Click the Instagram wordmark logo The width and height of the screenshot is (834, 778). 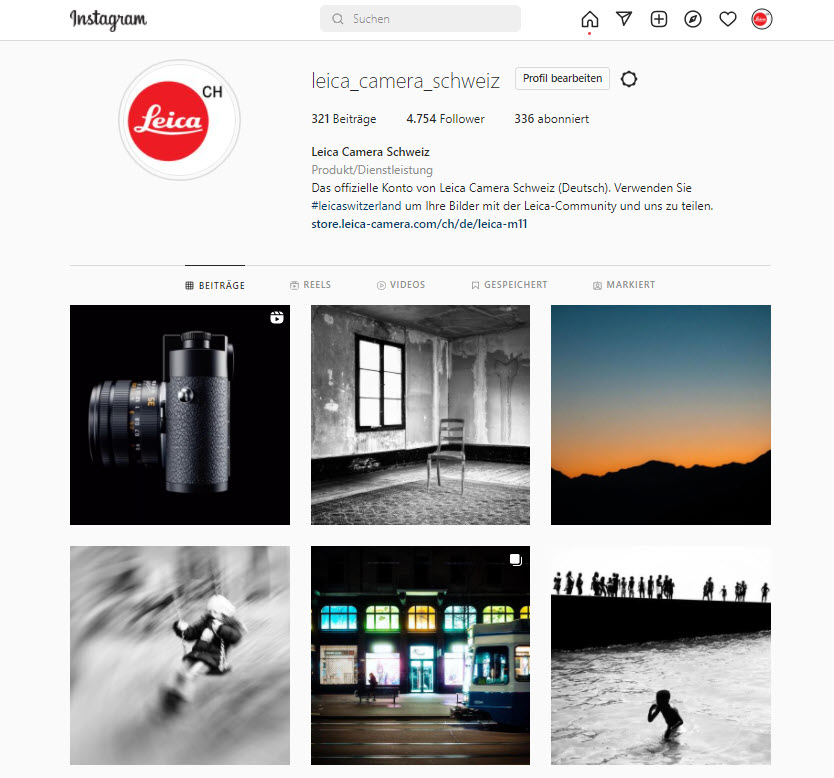[109, 20]
